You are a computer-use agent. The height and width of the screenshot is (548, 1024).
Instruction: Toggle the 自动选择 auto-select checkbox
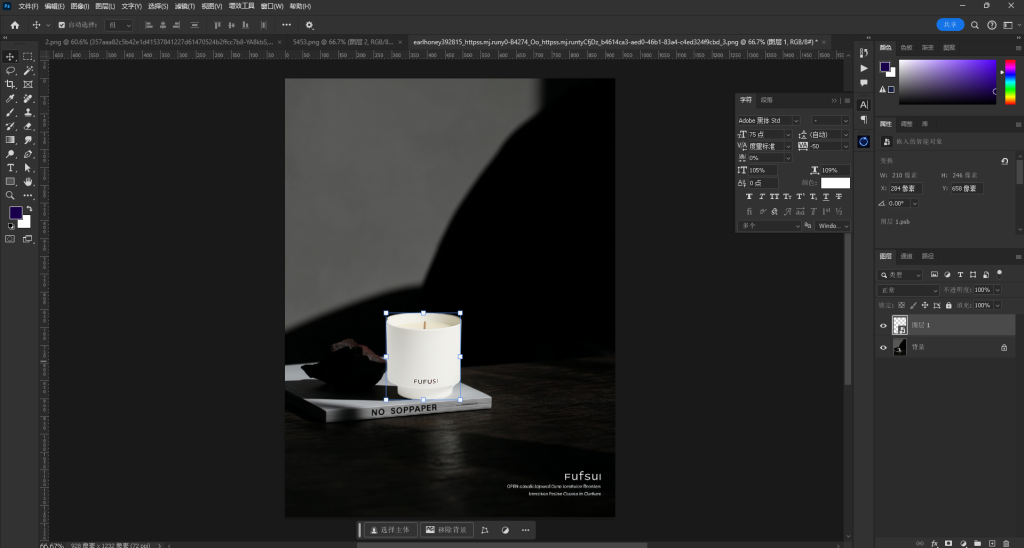(62, 25)
